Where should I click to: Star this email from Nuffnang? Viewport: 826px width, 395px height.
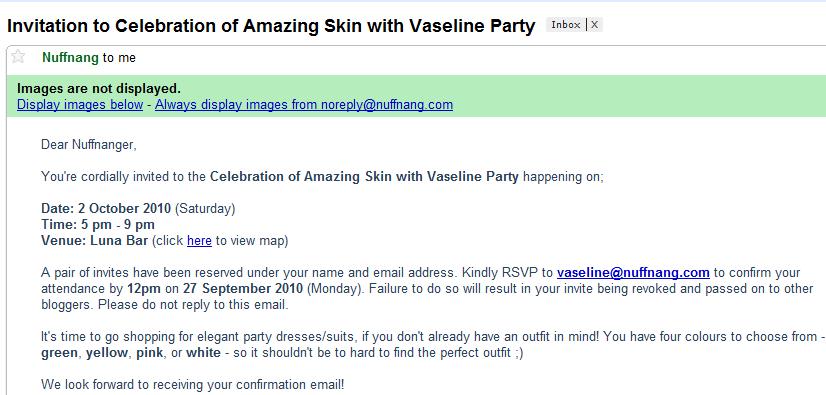point(18,57)
